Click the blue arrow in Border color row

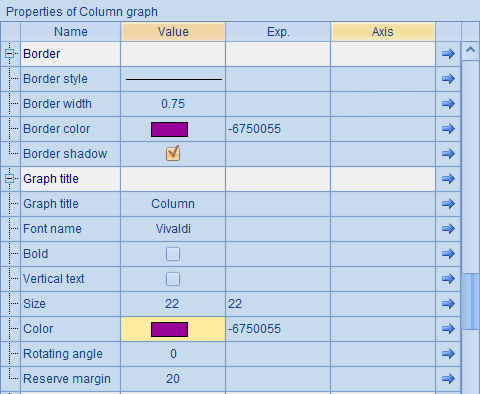pyautogui.click(x=448, y=129)
